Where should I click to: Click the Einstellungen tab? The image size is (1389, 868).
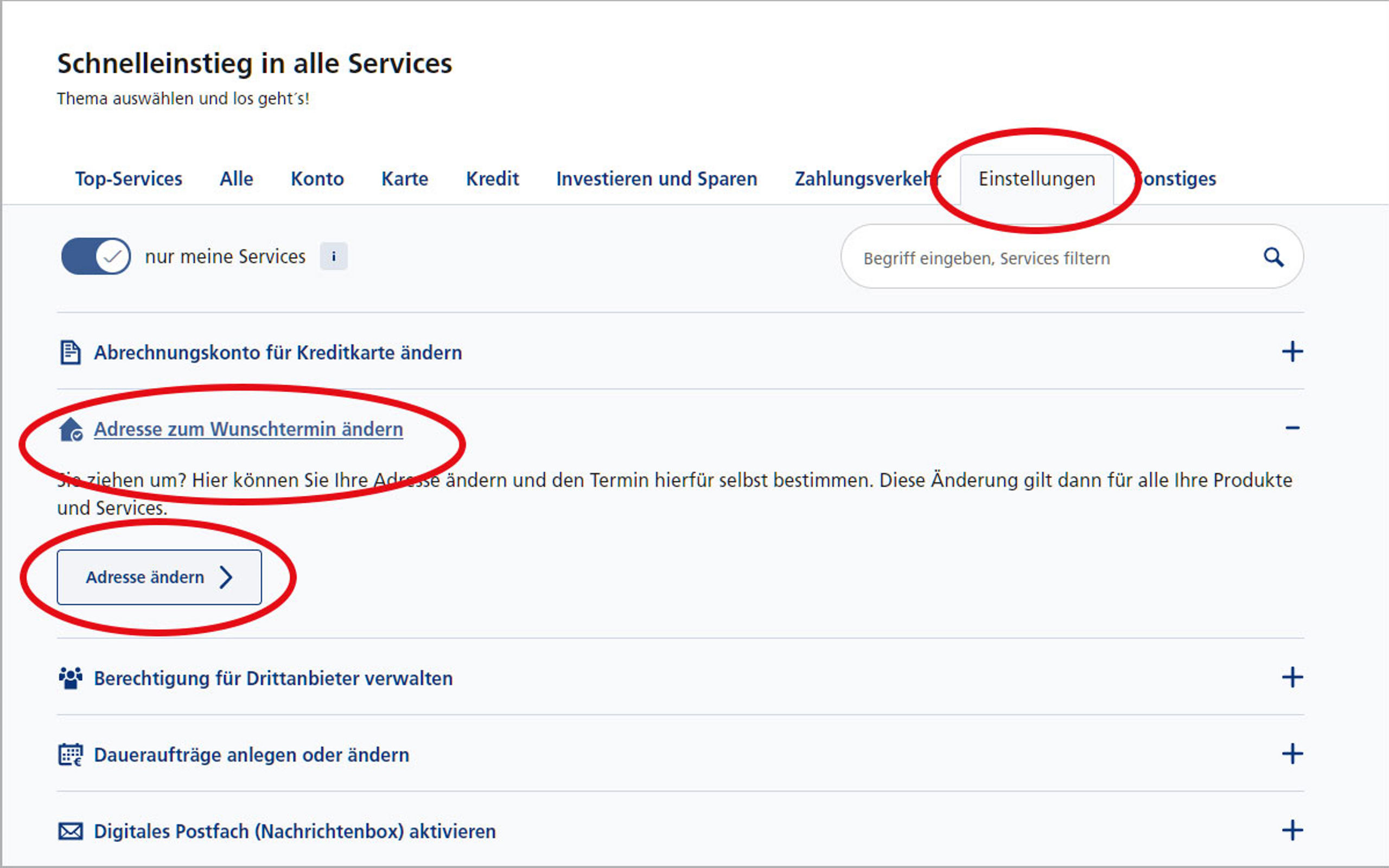[x=1036, y=179]
